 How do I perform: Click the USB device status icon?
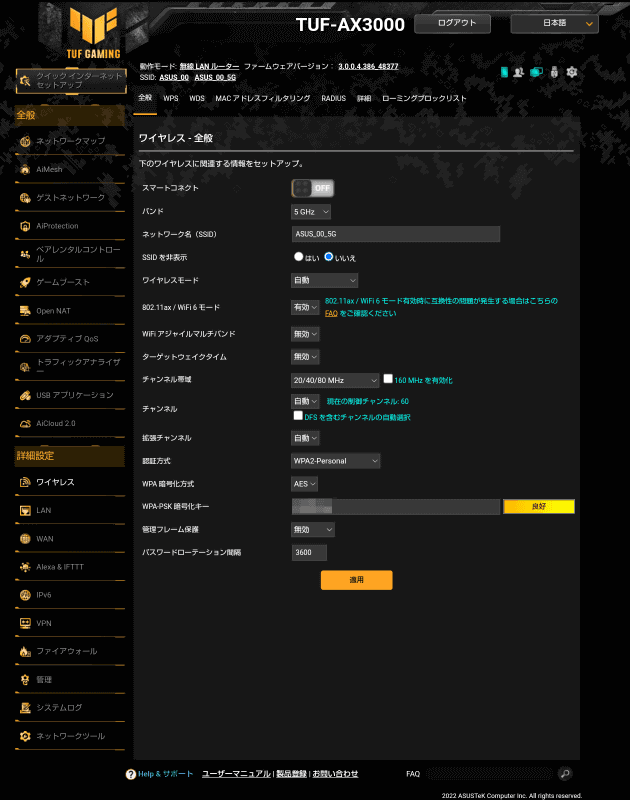point(554,72)
